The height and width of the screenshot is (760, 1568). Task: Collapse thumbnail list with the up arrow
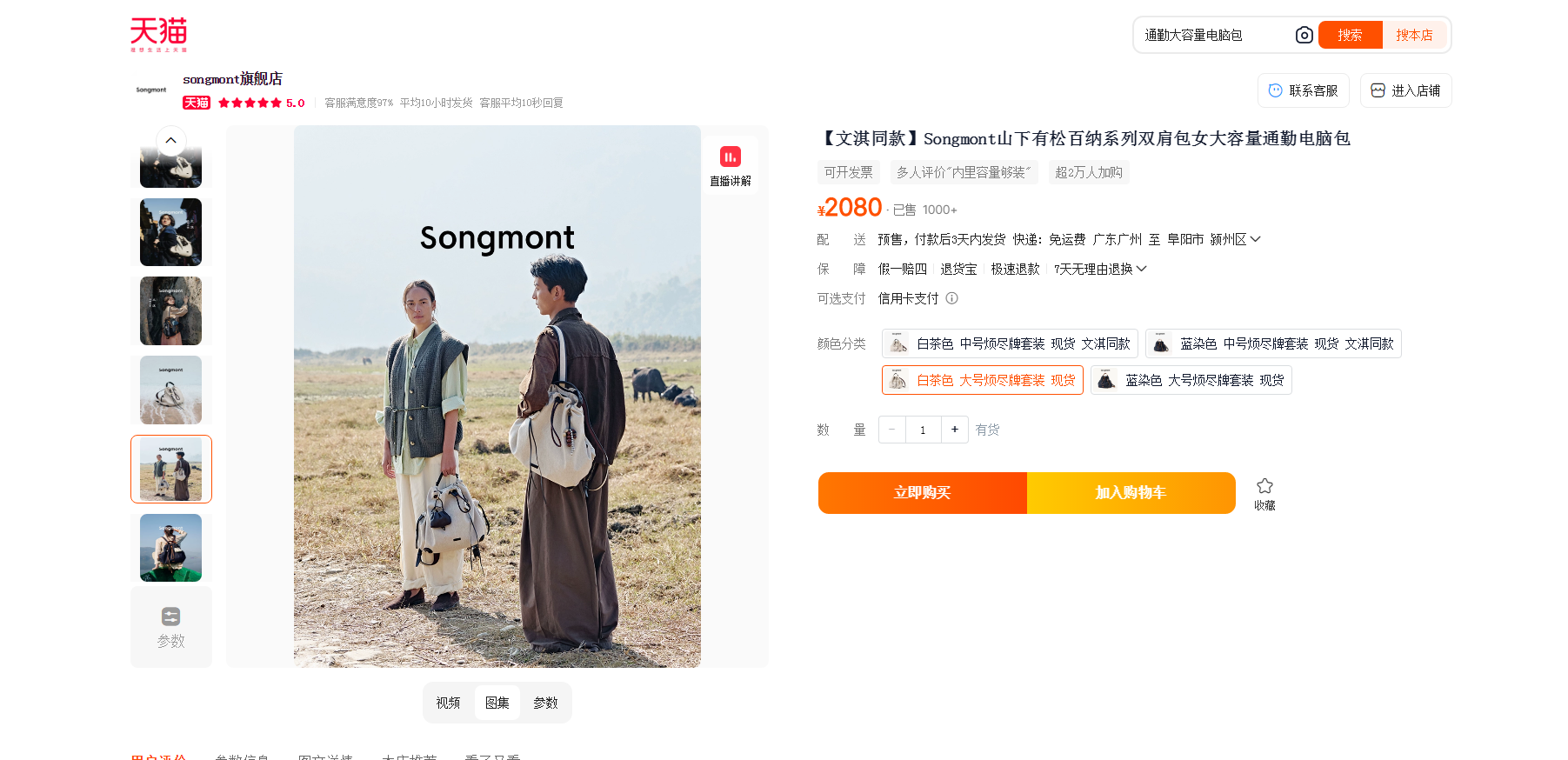(171, 140)
